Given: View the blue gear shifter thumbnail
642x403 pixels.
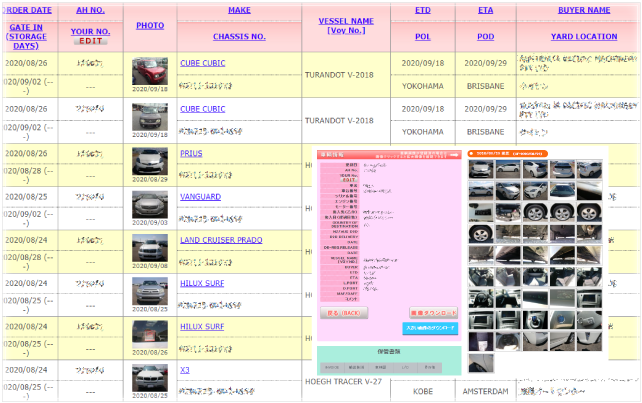Looking at the screenshot, I should click(535, 320).
